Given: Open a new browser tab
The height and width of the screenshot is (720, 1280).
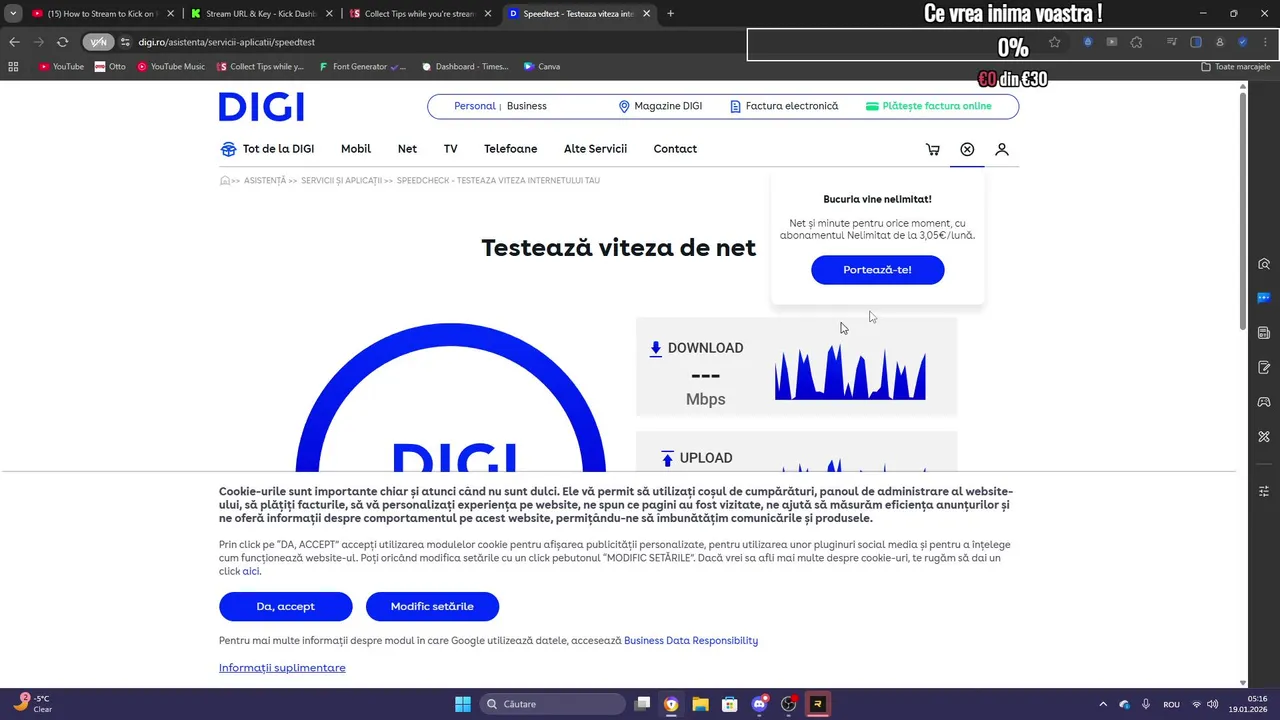Looking at the screenshot, I should (x=670, y=14).
